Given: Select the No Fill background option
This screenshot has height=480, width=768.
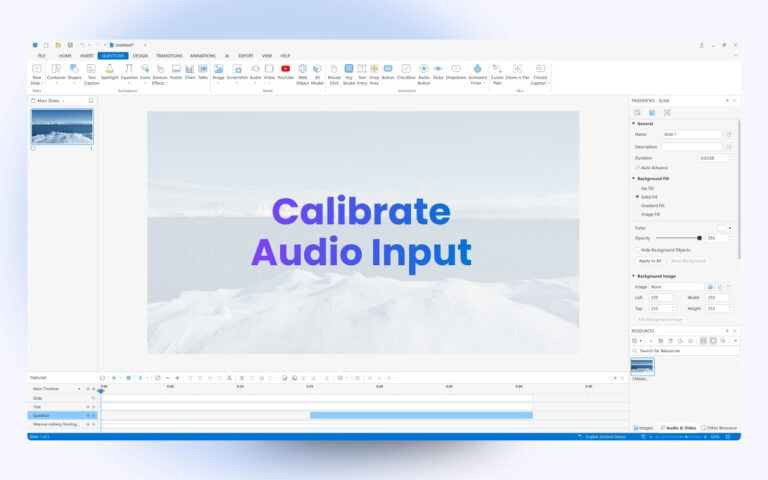Looking at the screenshot, I should pos(637,188).
